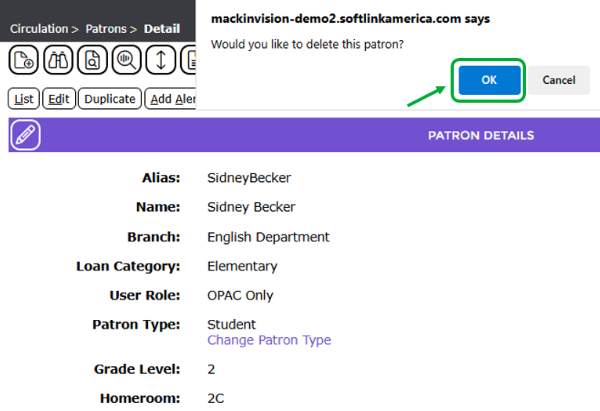Click the up-down sort arrow icon

(161, 60)
